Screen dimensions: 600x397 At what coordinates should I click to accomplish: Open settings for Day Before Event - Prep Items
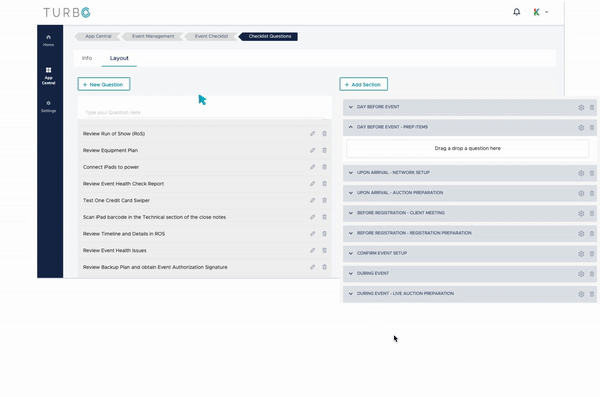(581, 127)
